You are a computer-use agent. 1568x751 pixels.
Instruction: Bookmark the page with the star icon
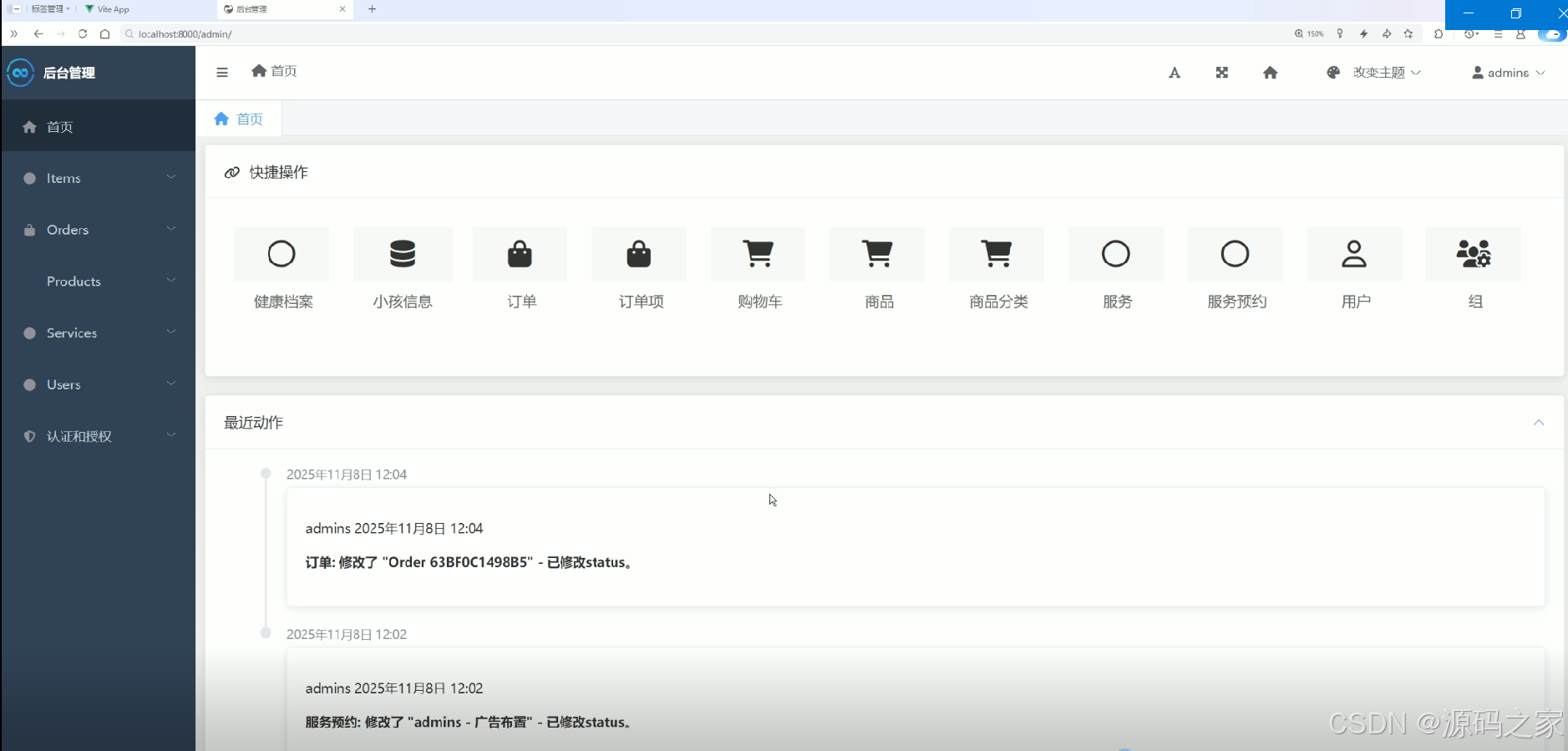pyautogui.click(x=1408, y=34)
